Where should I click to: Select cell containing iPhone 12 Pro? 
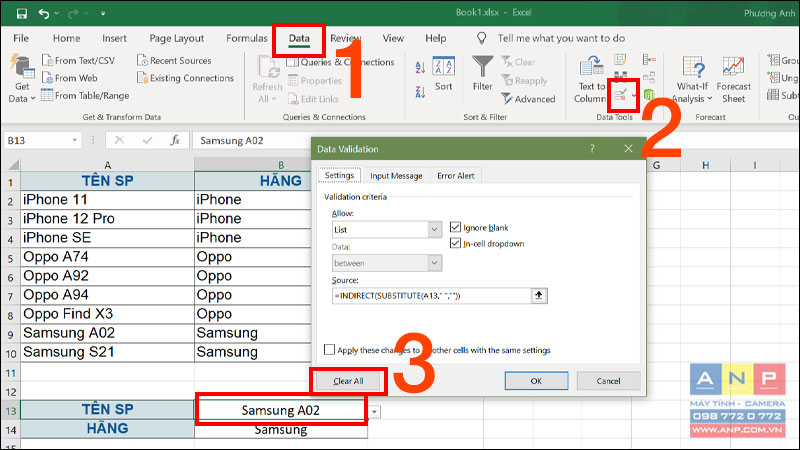(x=107, y=218)
